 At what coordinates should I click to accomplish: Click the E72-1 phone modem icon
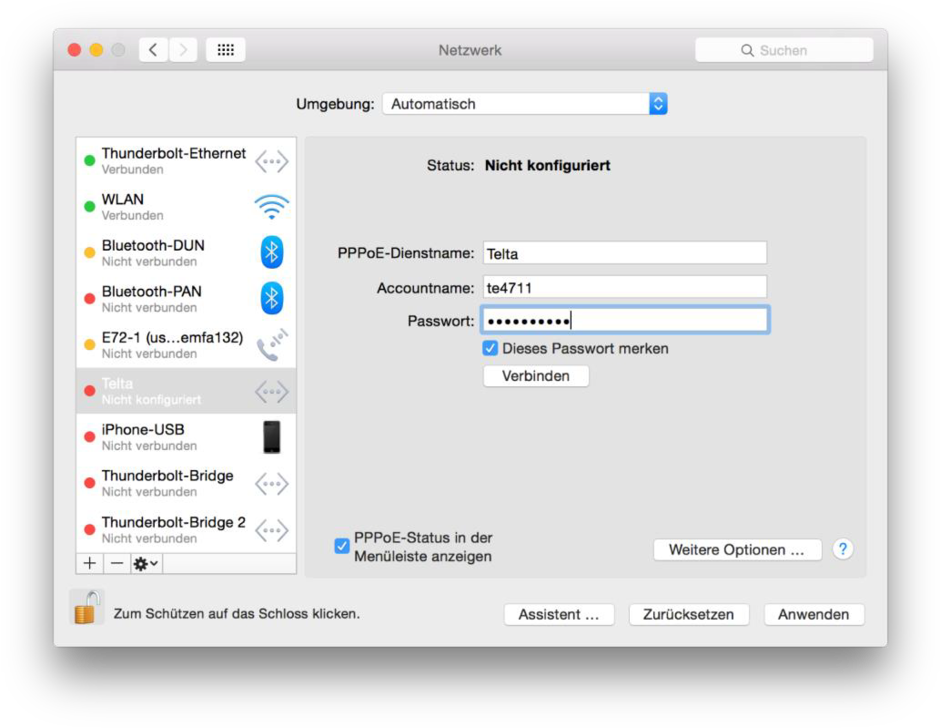point(272,345)
